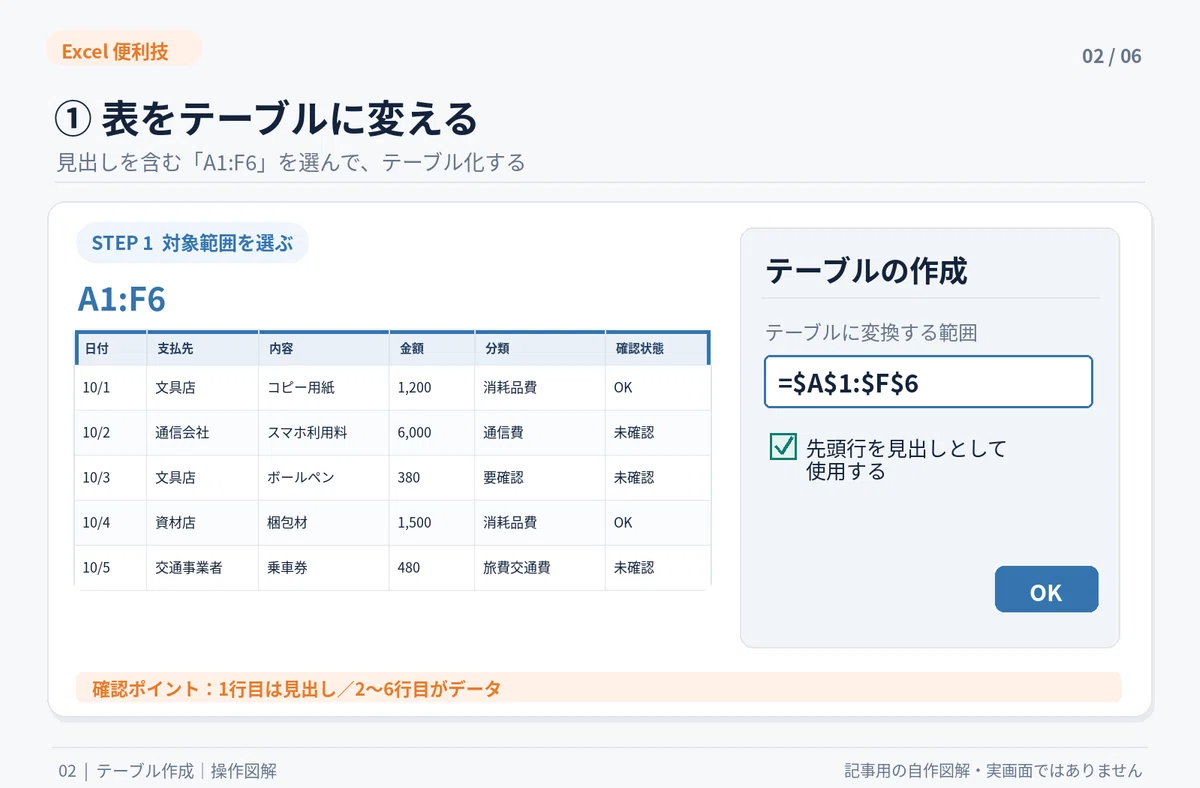The image size is (1200, 788).
Task: Click the 02 / 06 page indicator
Action: pos(1112,56)
